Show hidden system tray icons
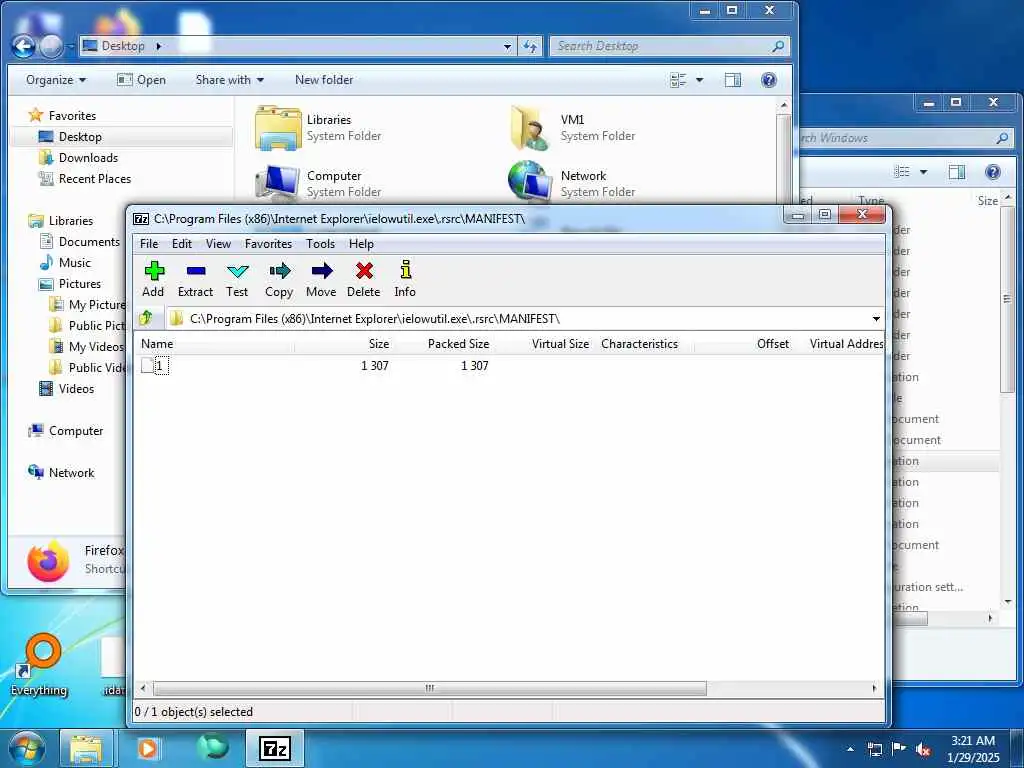1024x768 pixels. click(850, 750)
